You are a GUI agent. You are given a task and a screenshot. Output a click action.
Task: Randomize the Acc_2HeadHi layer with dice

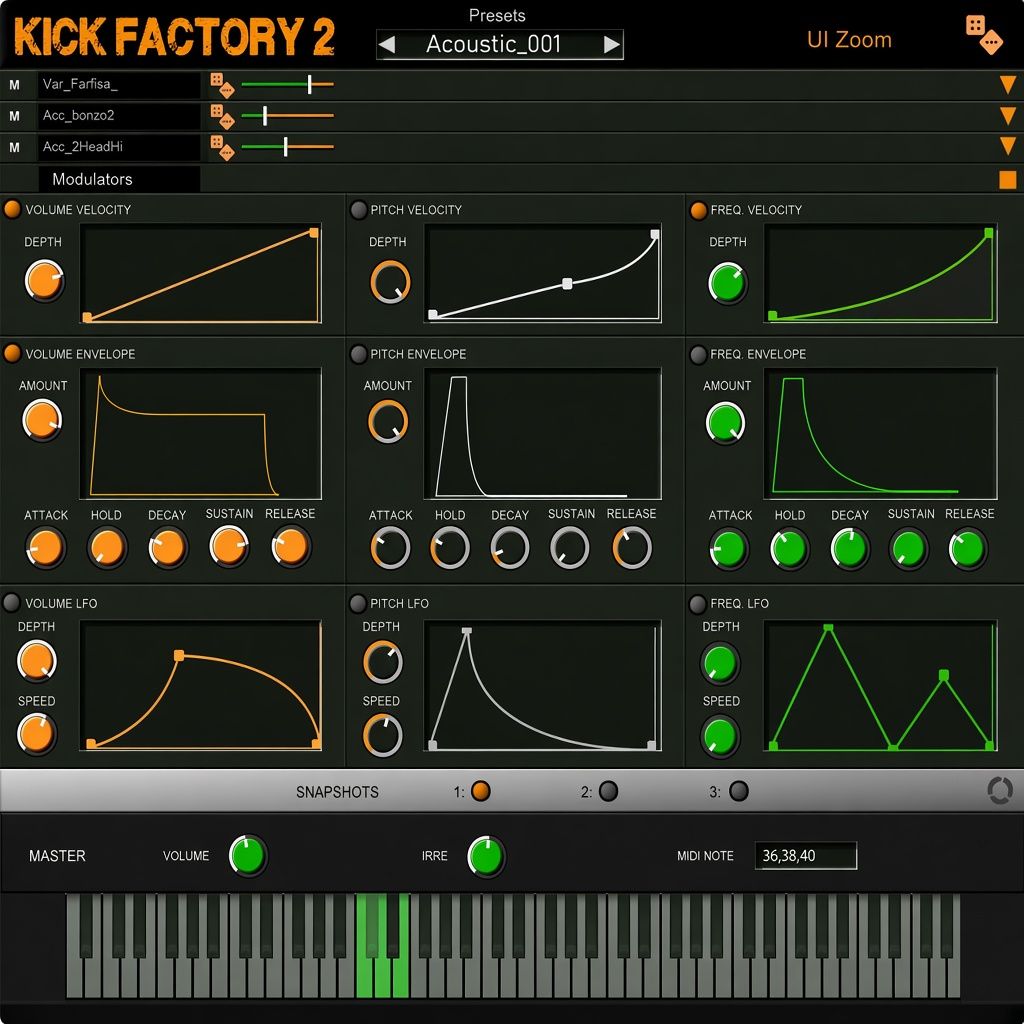(x=222, y=148)
